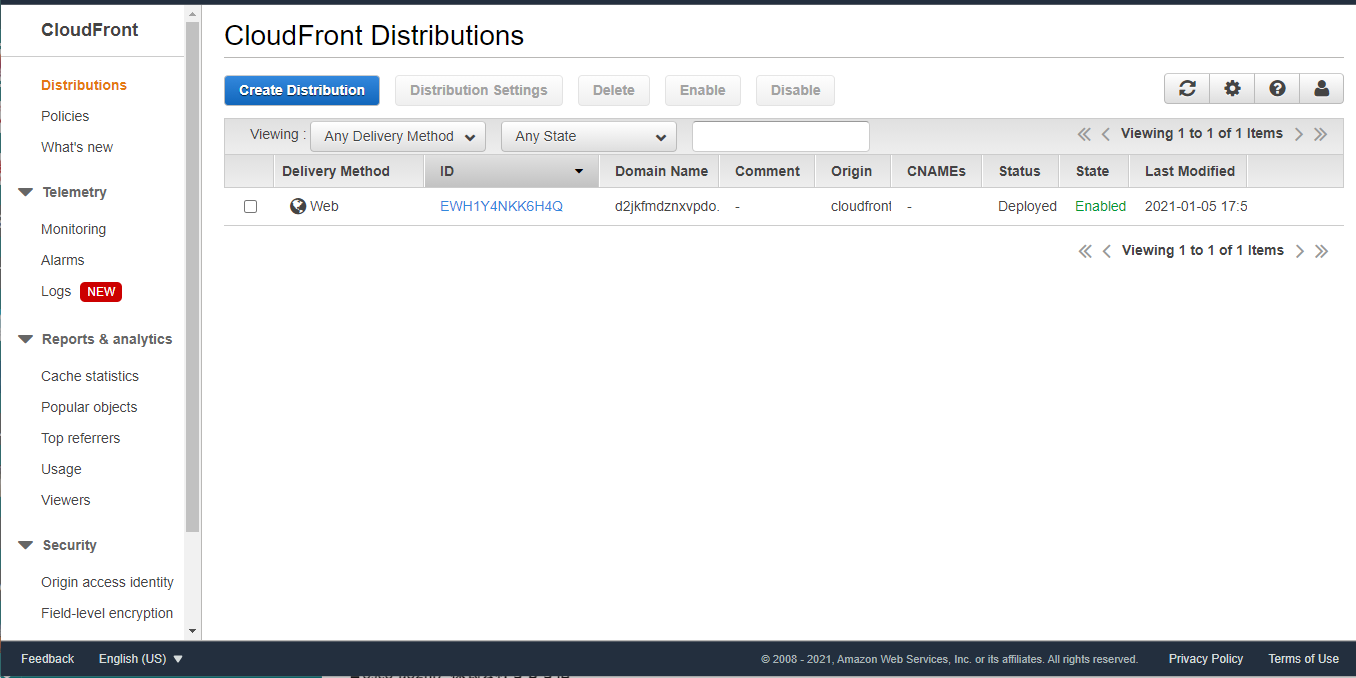Open Viewers report
The width and height of the screenshot is (1356, 678).
(x=65, y=500)
